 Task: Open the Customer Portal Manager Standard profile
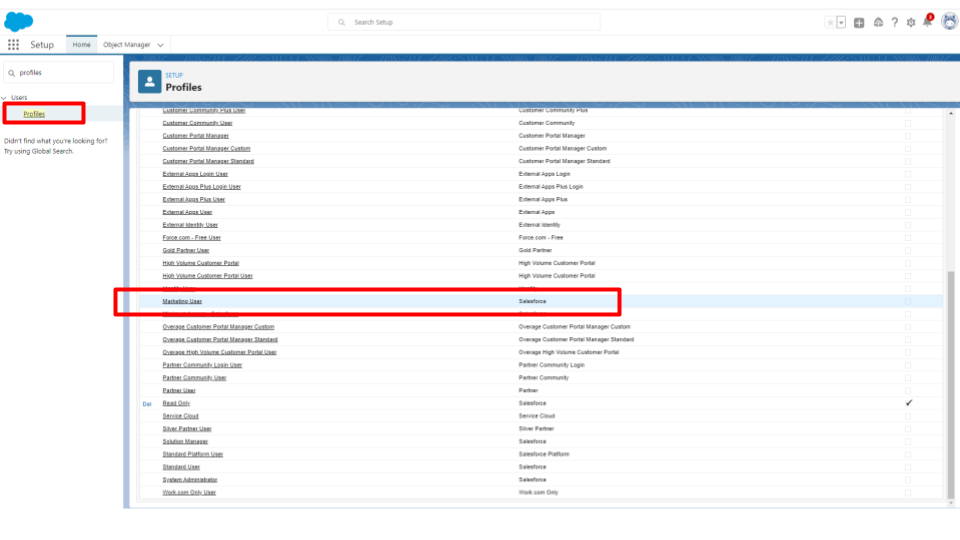pos(208,162)
